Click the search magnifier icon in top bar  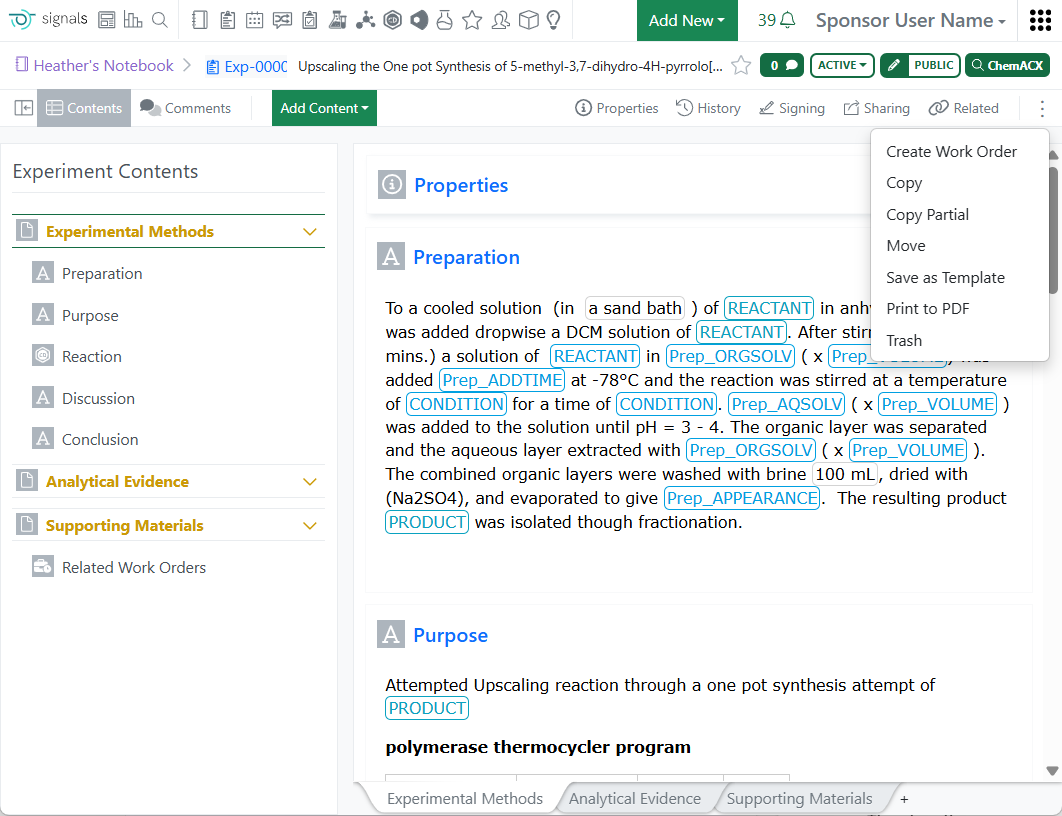coord(159,20)
